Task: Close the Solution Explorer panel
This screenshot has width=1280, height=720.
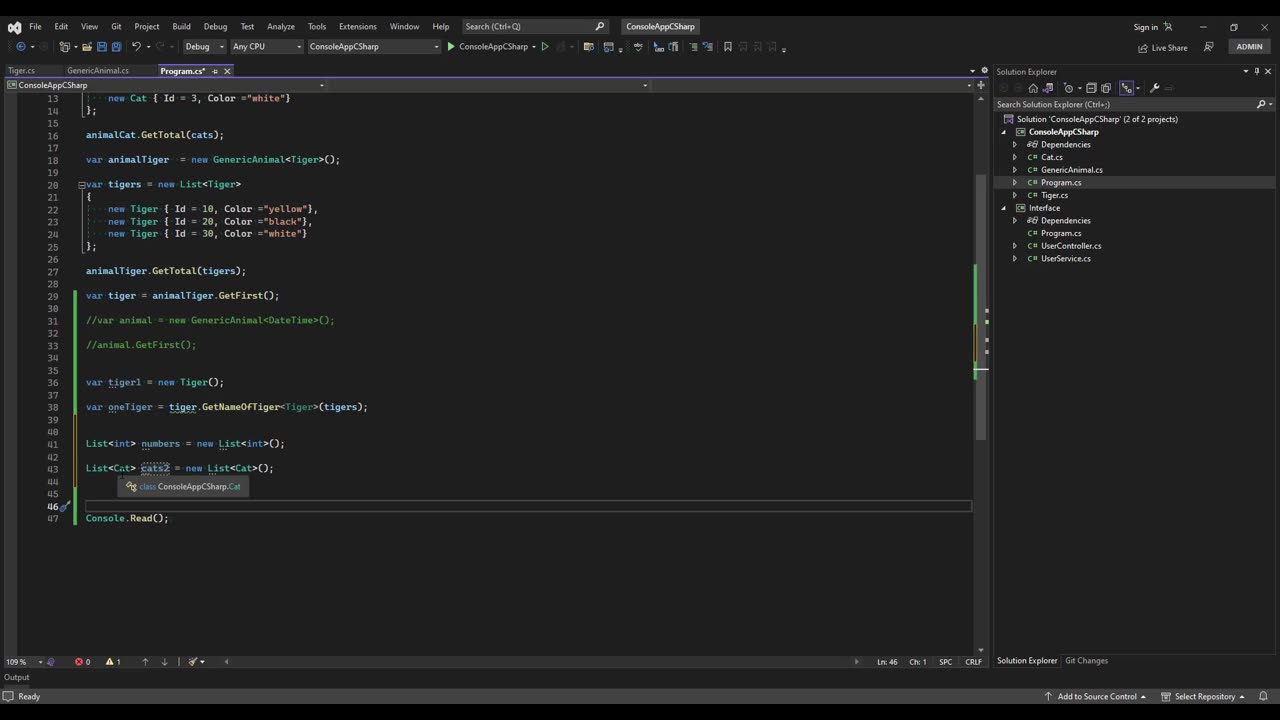Action: click(1269, 71)
